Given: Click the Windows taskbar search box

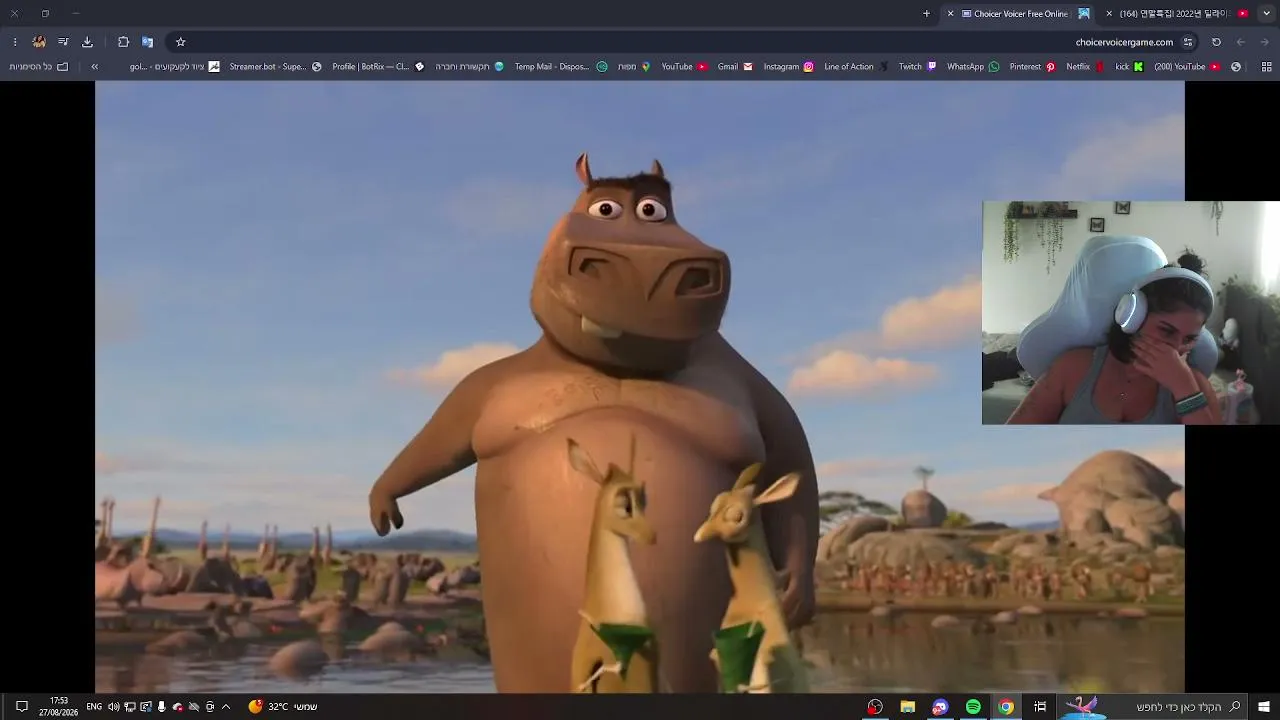Looking at the screenshot, I should pyautogui.click(x=1153, y=707).
